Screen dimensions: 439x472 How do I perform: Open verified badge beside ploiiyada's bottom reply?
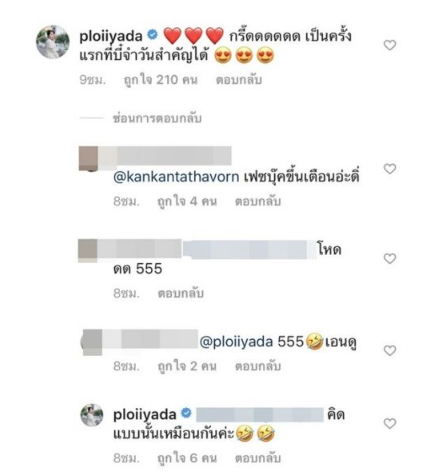(x=186, y=413)
